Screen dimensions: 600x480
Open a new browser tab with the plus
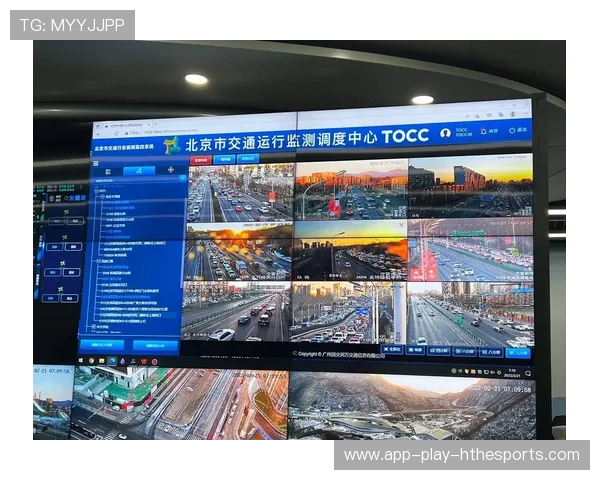click(x=156, y=124)
